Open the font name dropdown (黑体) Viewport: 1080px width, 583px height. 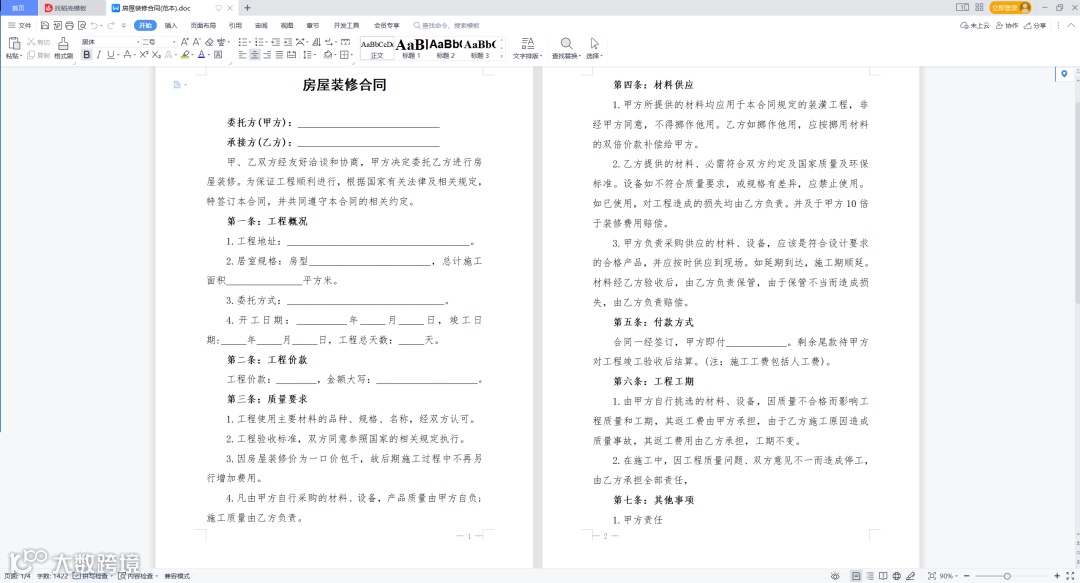[138, 42]
